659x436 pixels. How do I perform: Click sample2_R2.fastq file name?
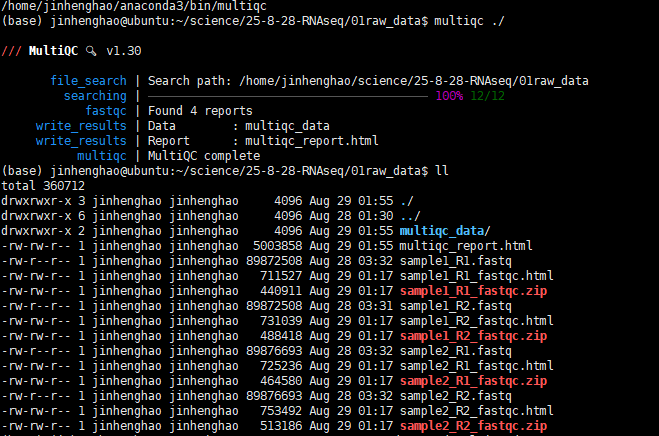456,396
